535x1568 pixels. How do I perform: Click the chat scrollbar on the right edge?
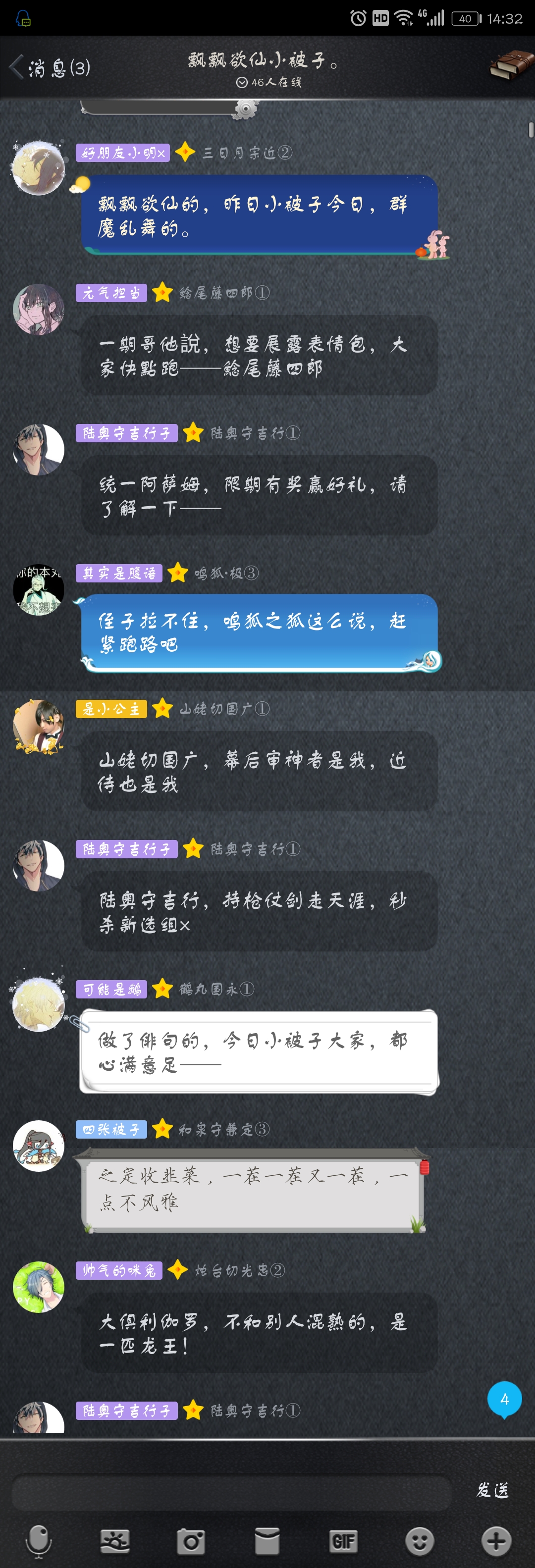531,130
